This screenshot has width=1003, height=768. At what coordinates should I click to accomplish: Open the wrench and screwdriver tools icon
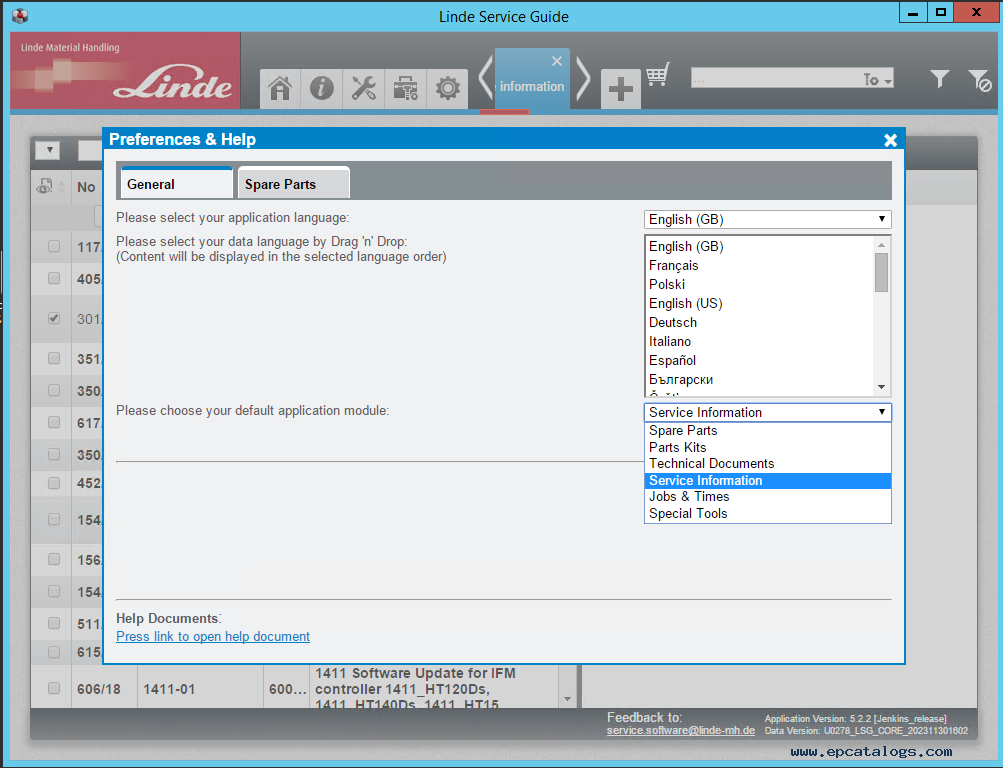point(363,88)
